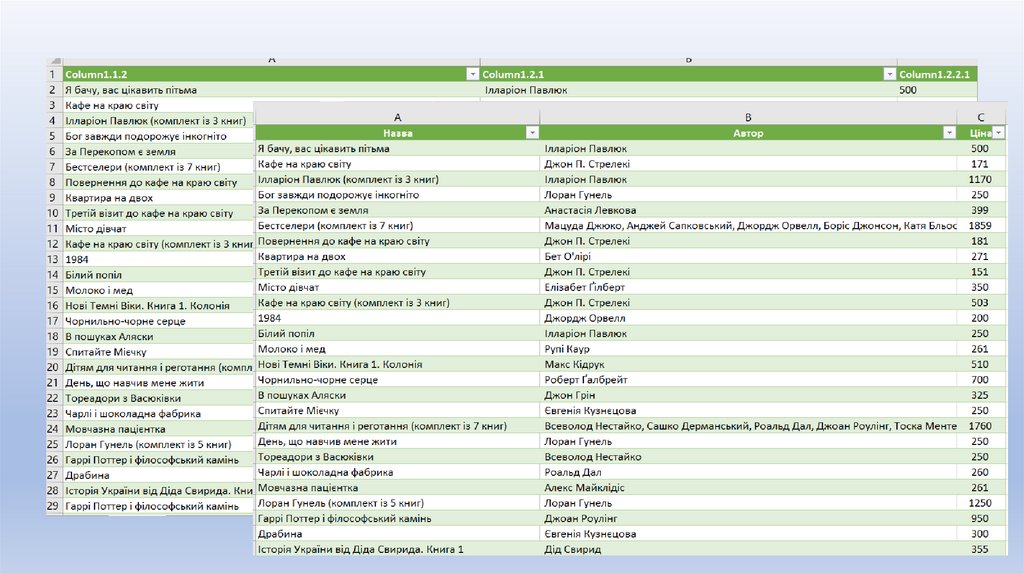Select the cell "Бог завжди подорожує інкогніто" in front table
The image size is (1024, 574).
coord(338,195)
